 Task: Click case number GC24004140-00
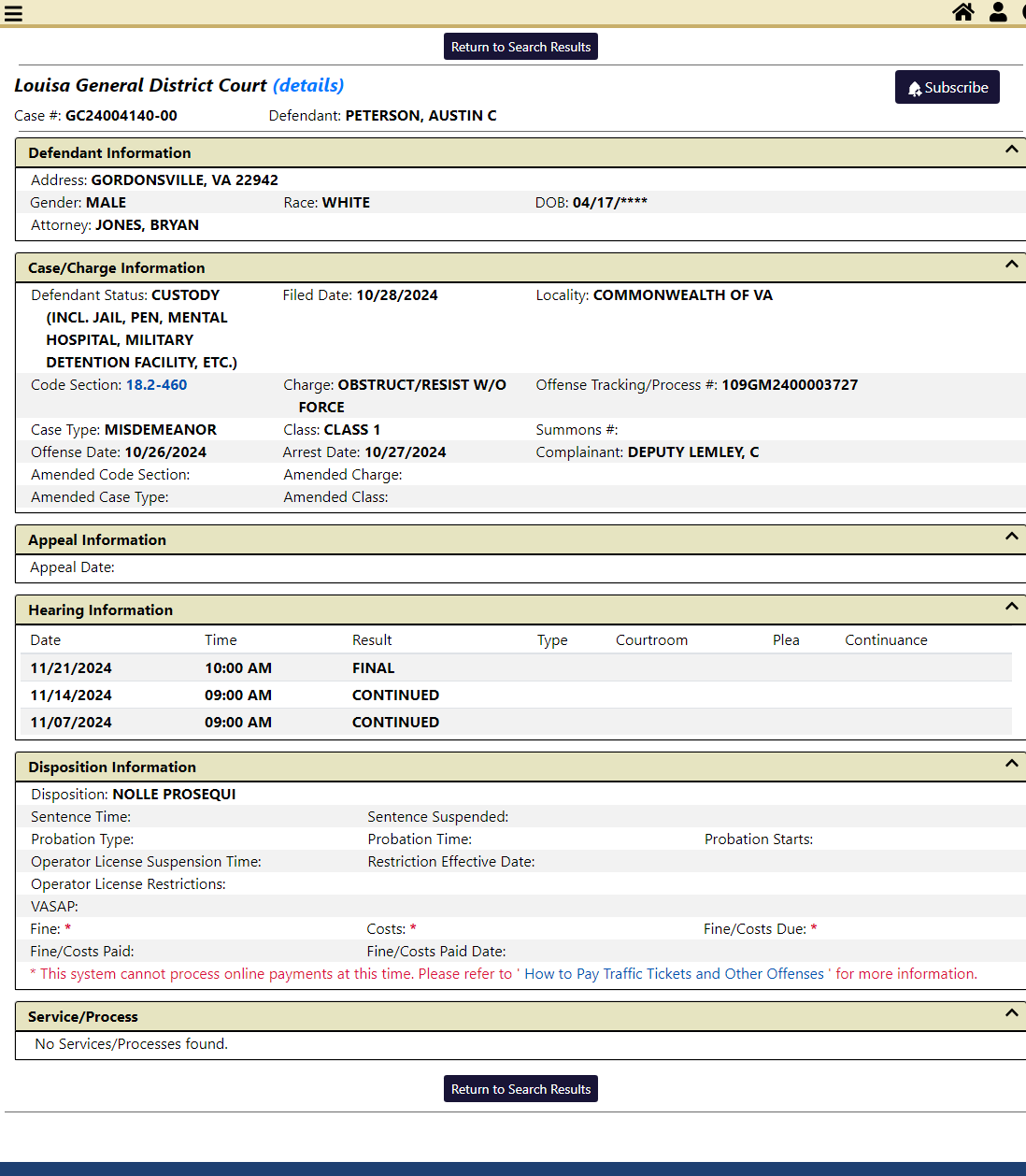[x=121, y=116]
